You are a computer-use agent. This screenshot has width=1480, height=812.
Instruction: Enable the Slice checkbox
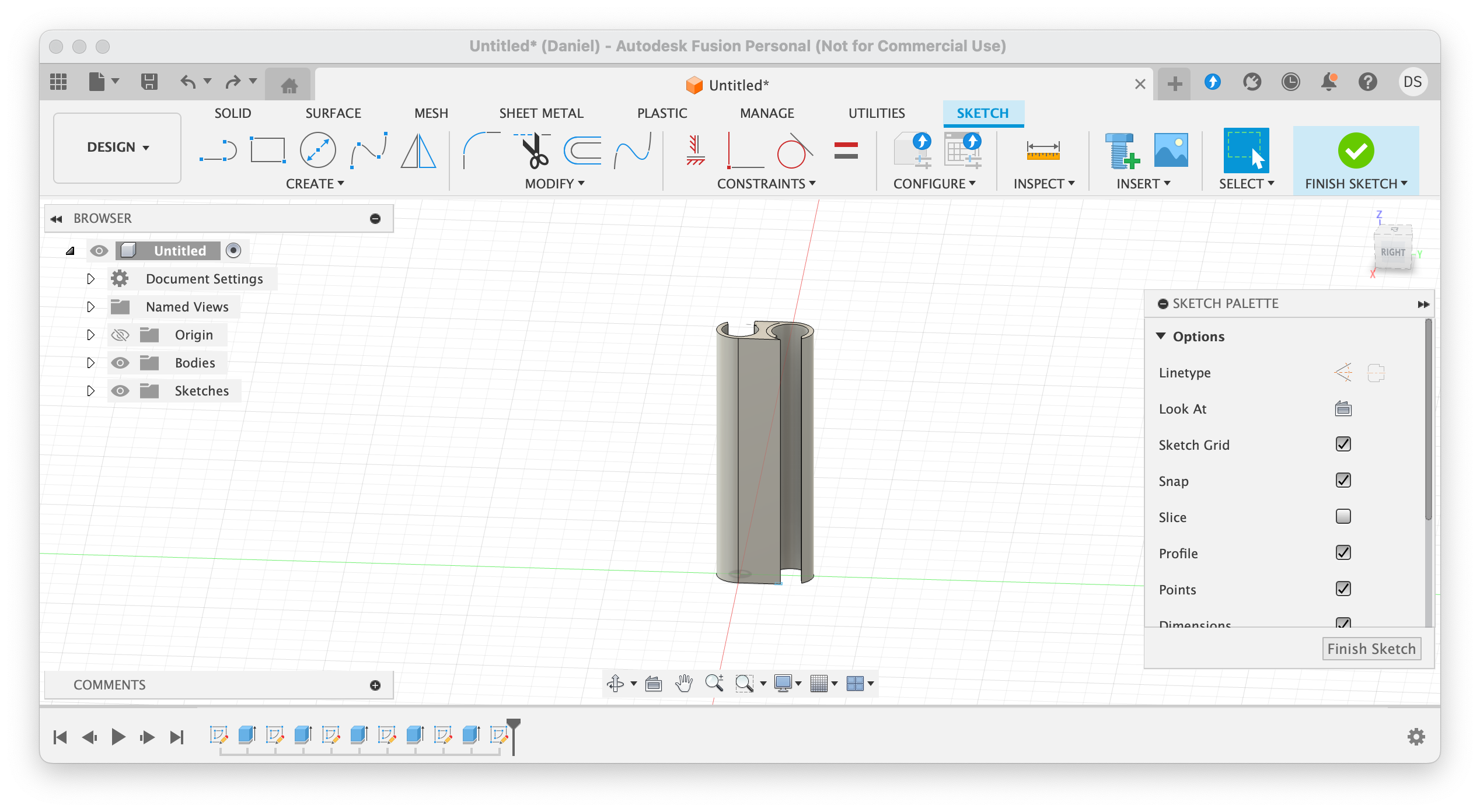click(1343, 517)
